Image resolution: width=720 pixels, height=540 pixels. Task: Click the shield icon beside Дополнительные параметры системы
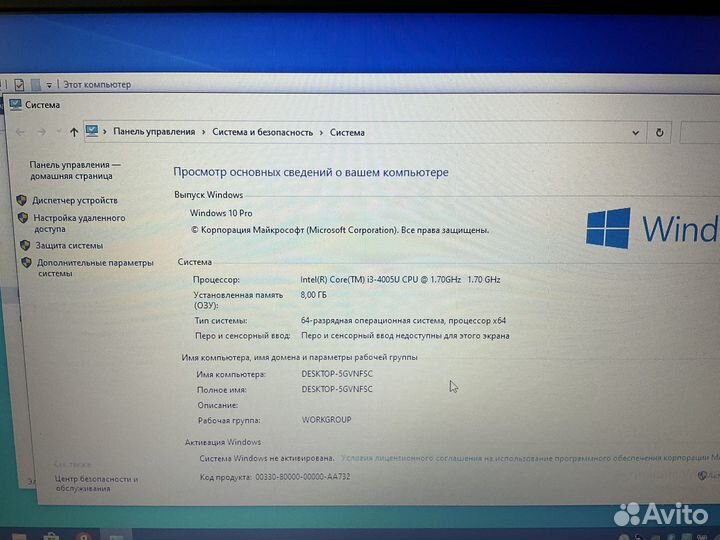pos(27,263)
